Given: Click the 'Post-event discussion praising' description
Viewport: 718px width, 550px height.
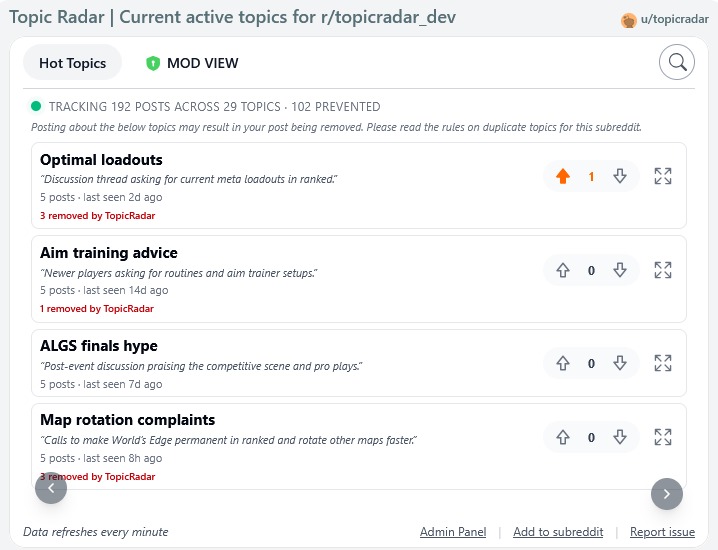Looking at the screenshot, I should pyautogui.click(x=201, y=366).
